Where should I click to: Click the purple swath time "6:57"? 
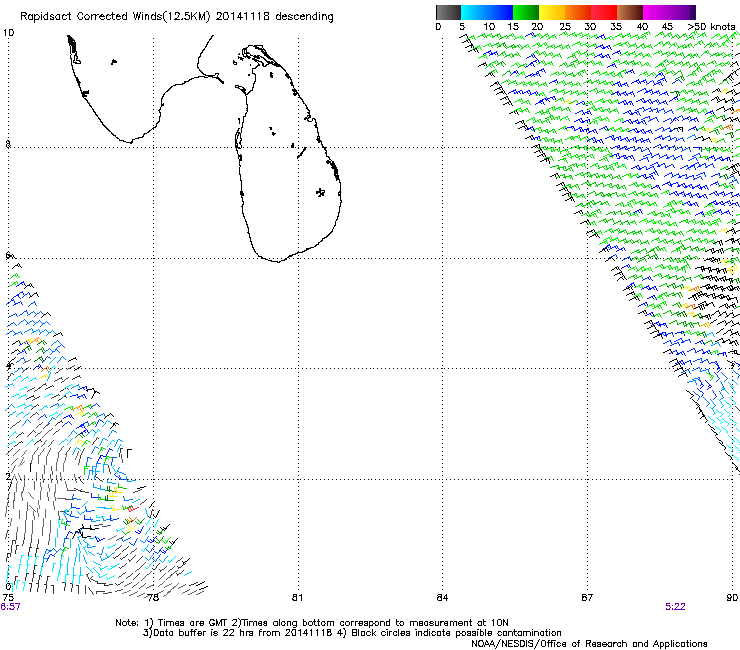[10, 607]
